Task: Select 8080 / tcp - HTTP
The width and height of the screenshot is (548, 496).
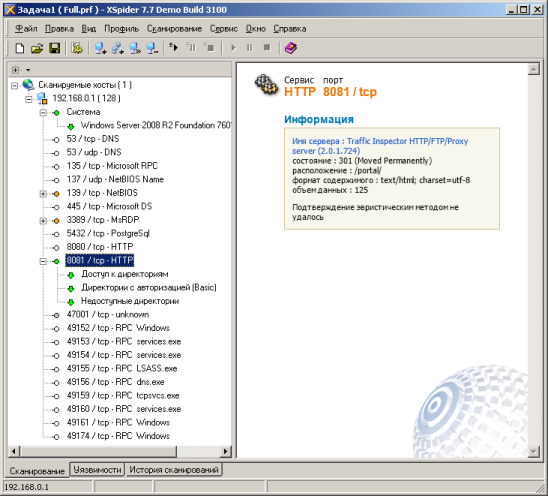Action: pos(100,247)
